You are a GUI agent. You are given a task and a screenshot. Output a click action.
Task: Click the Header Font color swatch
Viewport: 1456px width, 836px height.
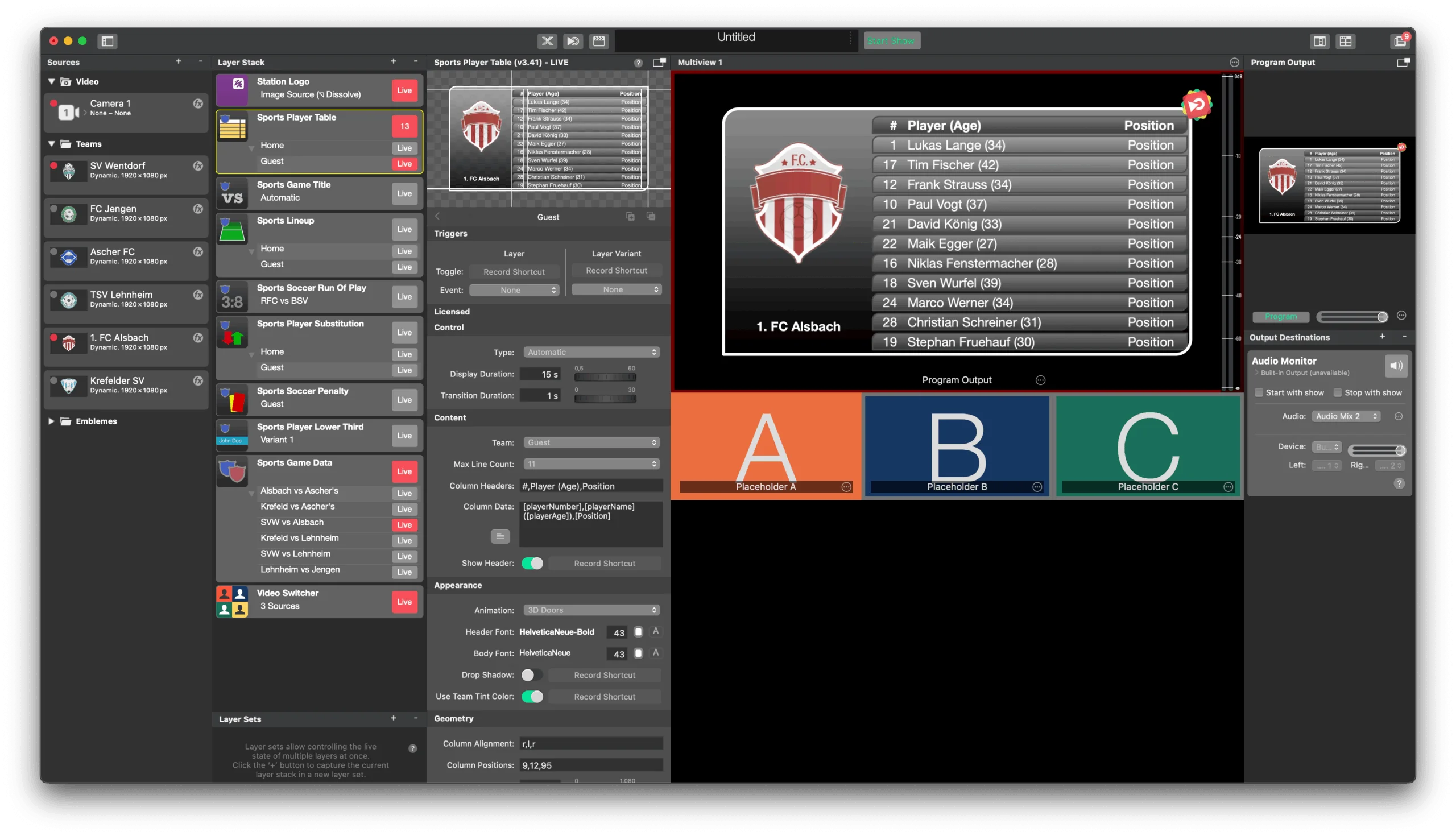pyautogui.click(x=638, y=632)
